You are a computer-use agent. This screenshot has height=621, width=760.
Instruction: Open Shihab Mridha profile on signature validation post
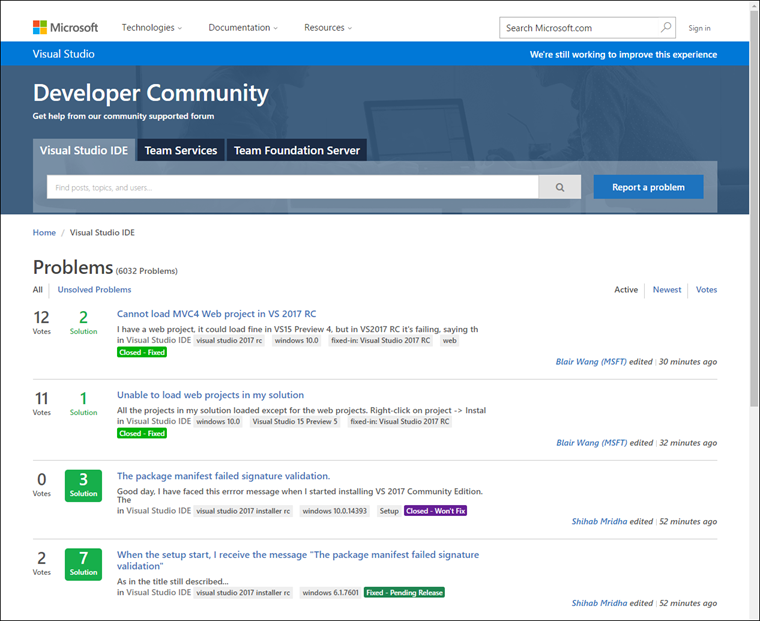tap(600, 521)
